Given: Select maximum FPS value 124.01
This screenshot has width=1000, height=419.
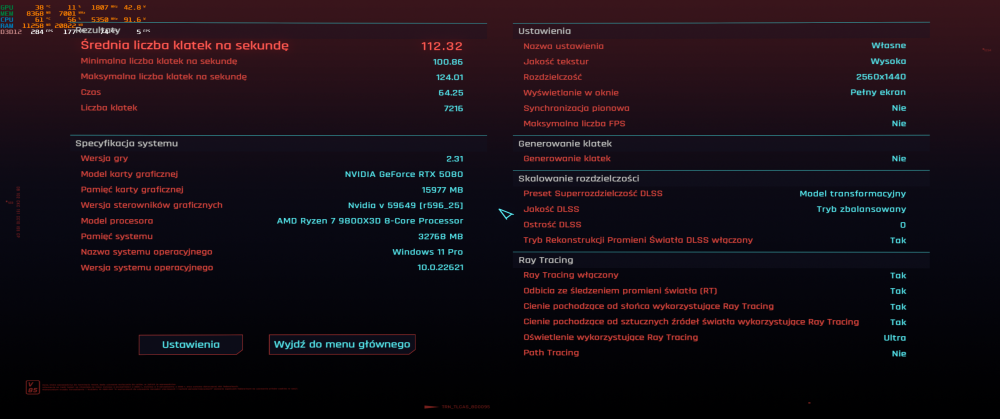Looking at the screenshot, I should (448, 77).
